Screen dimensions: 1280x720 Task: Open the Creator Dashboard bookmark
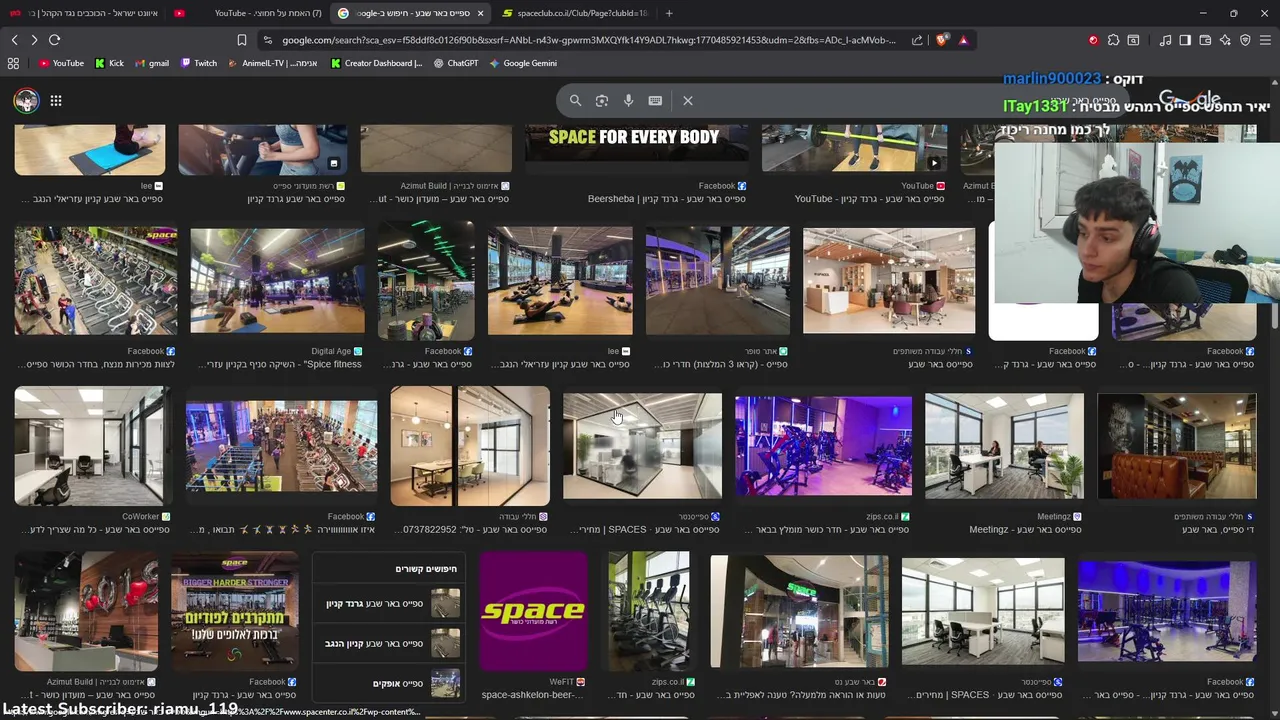pos(376,63)
